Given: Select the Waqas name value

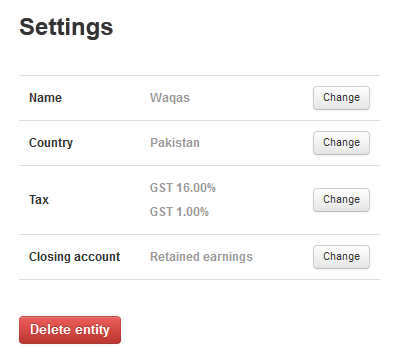Looking at the screenshot, I should click(170, 98).
